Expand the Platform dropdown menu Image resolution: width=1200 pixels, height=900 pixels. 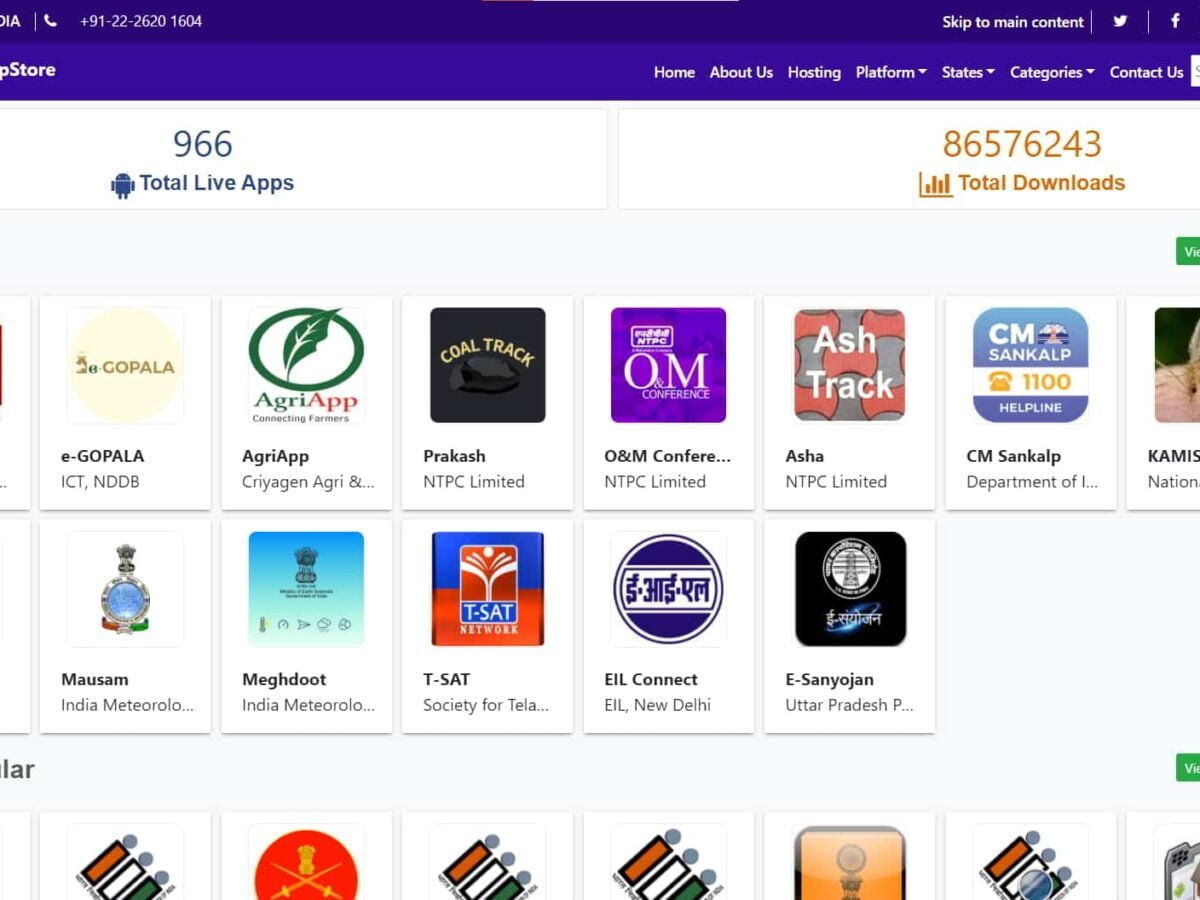click(891, 72)
